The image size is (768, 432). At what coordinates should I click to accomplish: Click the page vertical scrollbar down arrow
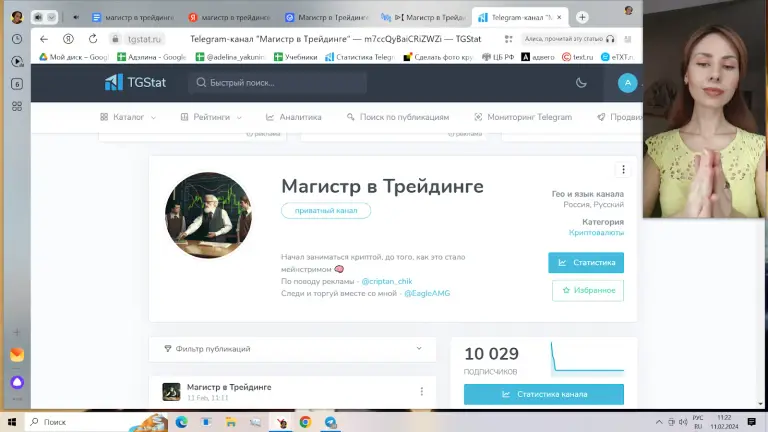760,404
